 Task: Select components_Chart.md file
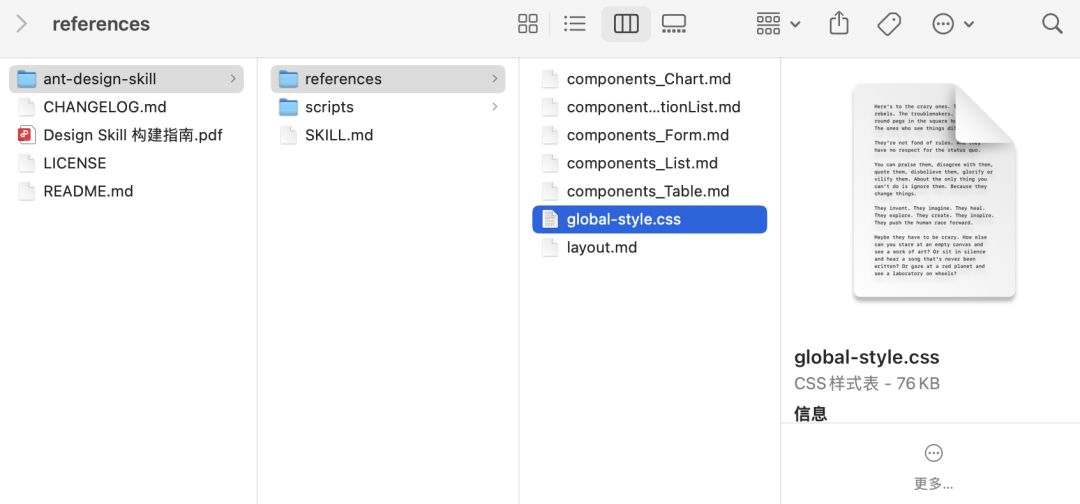click(x=650, y=78)
